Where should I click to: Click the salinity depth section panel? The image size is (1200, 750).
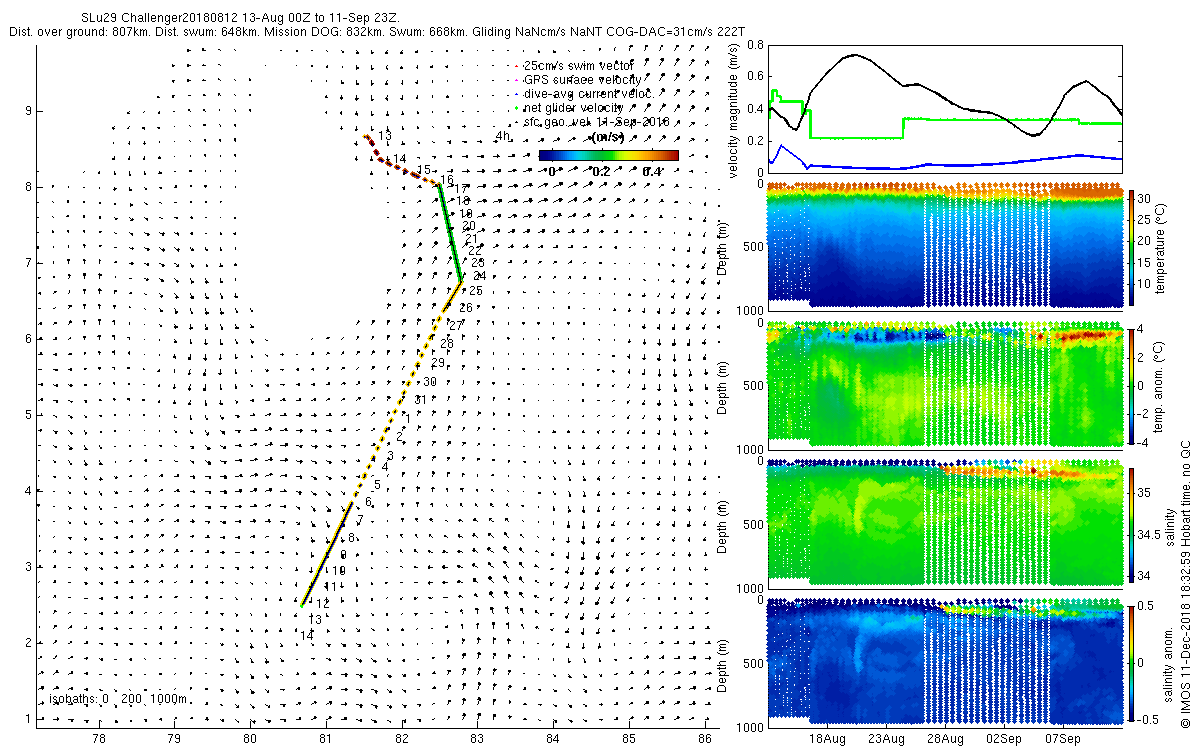click(x=945, y=522)
